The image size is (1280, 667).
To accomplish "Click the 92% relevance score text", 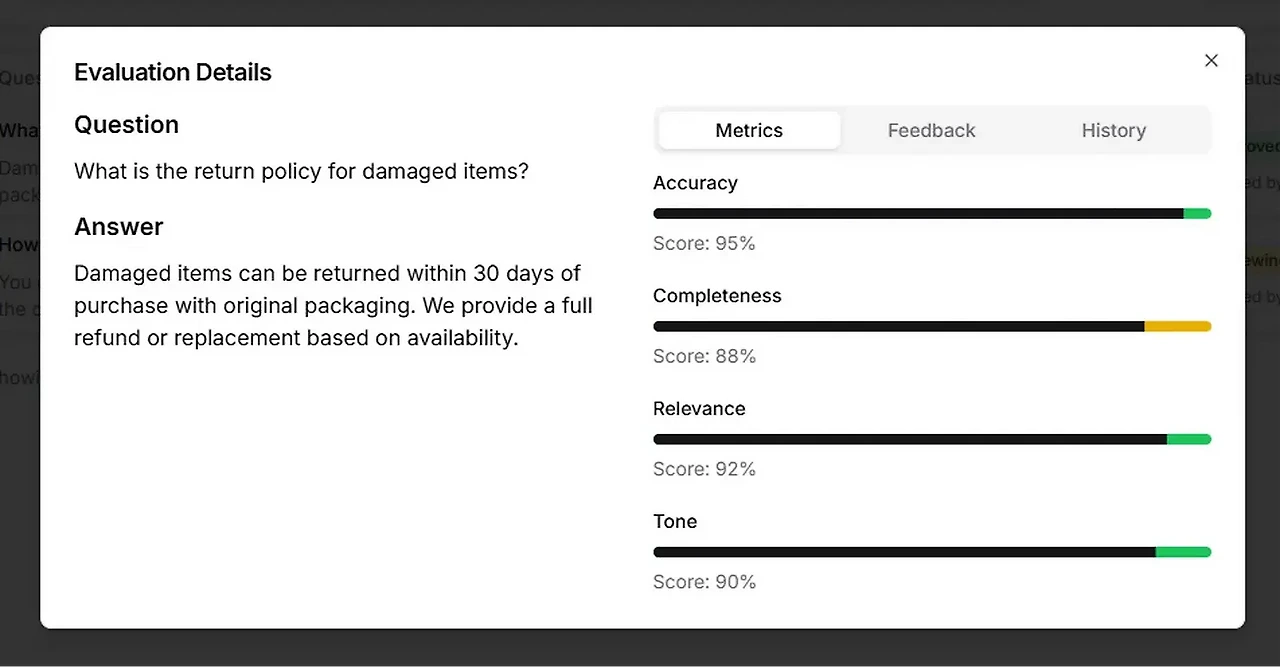I will click(704, 469).
